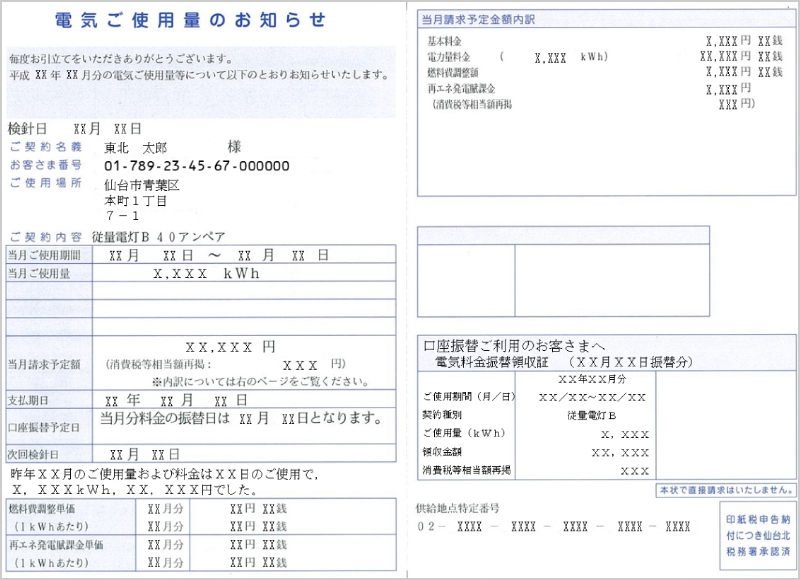The width and height of the screenshot is (800, 580).
Task: Click the 検針日 label
Action: (27, 129)
